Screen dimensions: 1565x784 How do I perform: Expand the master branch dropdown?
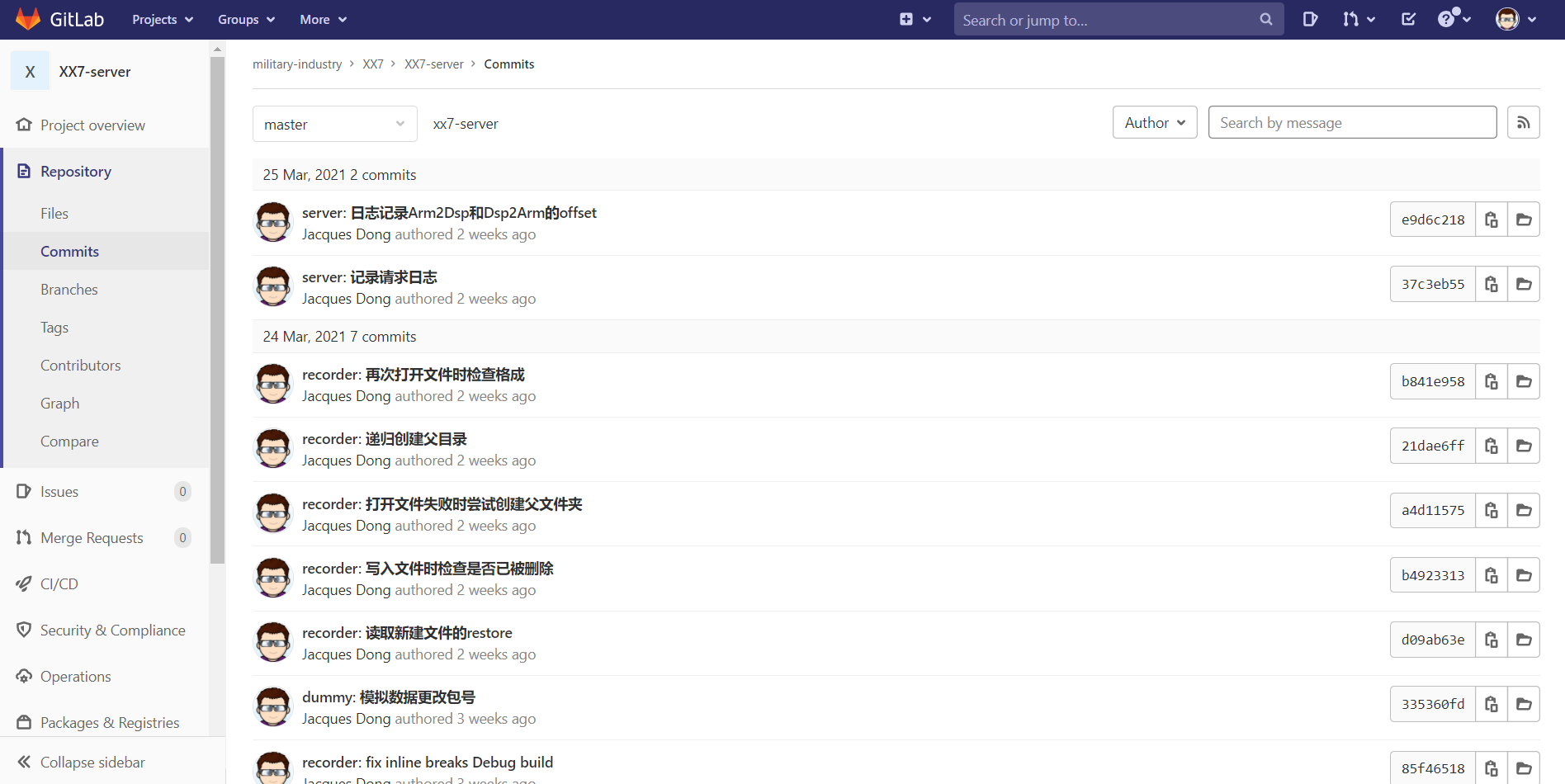point(334,125)
